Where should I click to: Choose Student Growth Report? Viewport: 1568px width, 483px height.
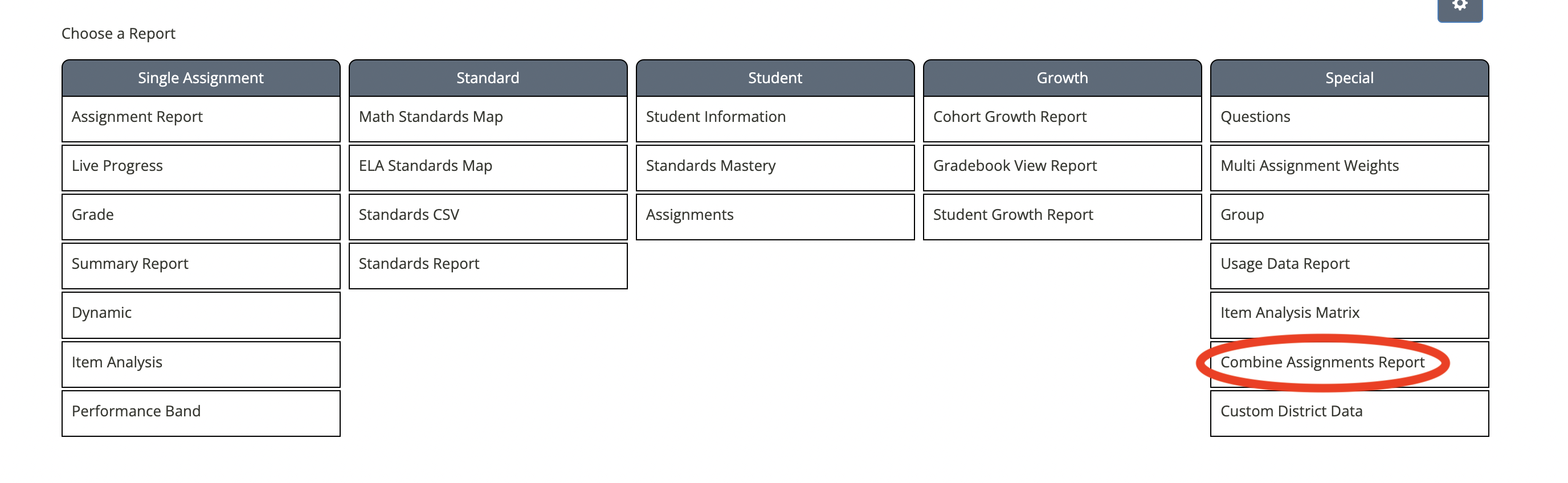(x=1061, y=216)
